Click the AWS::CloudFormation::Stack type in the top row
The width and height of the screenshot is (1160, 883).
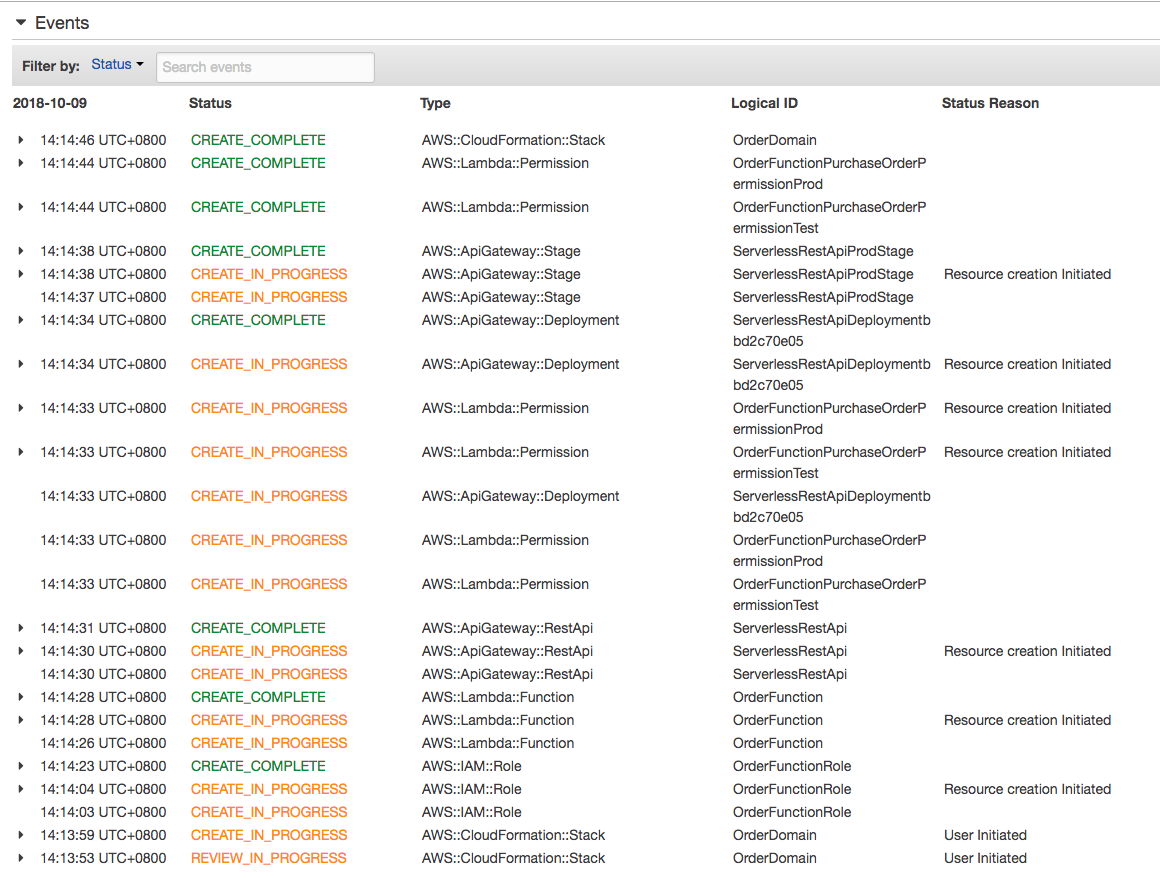click(513, 140)
